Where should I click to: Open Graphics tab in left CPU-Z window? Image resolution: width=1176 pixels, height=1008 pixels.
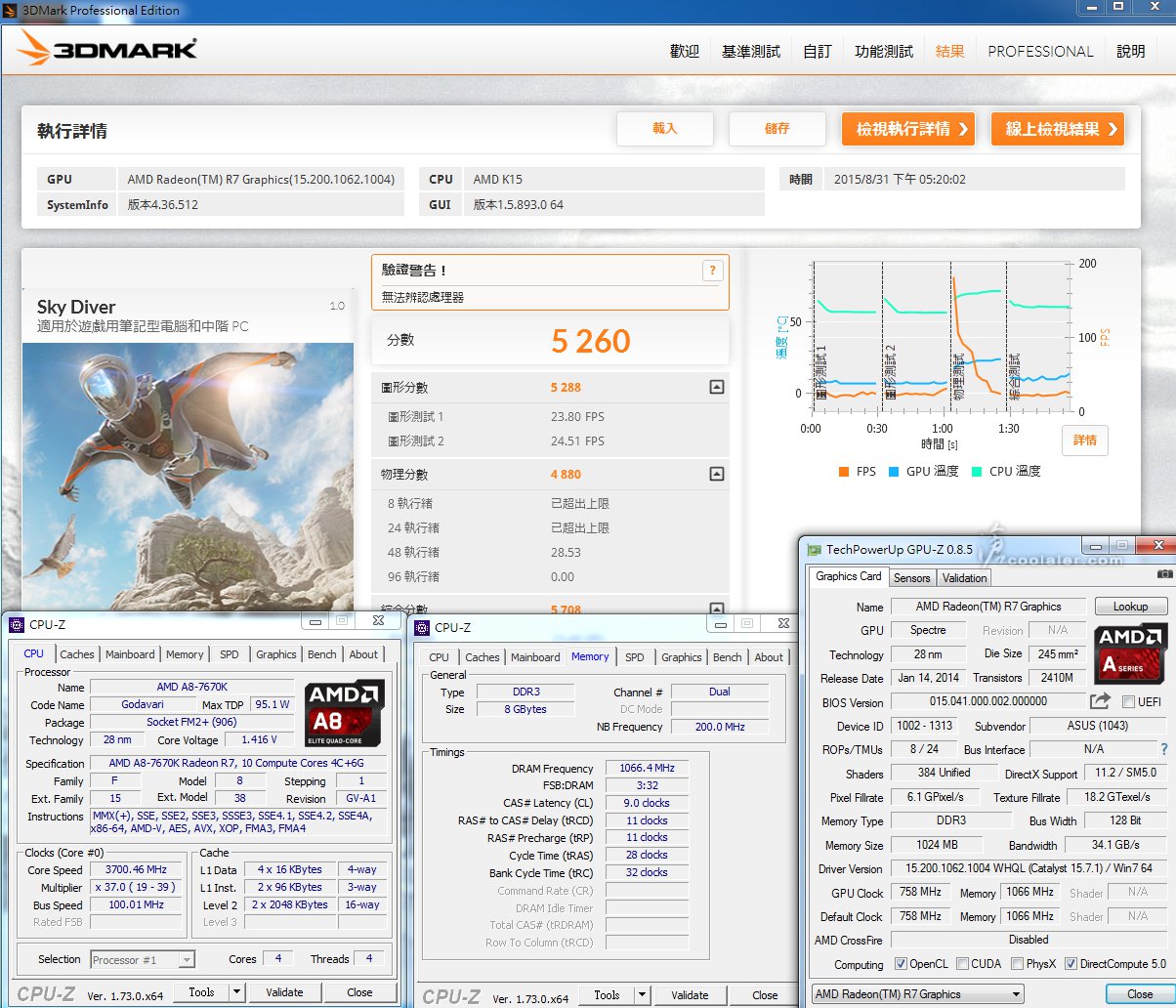[x=276, y=654]
